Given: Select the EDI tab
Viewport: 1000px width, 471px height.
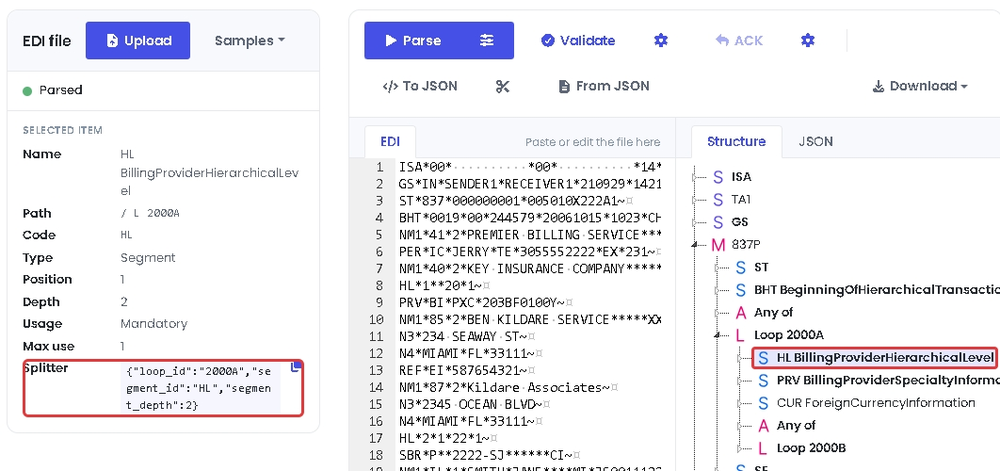Looking at the screenshot, I should [390, 141].
